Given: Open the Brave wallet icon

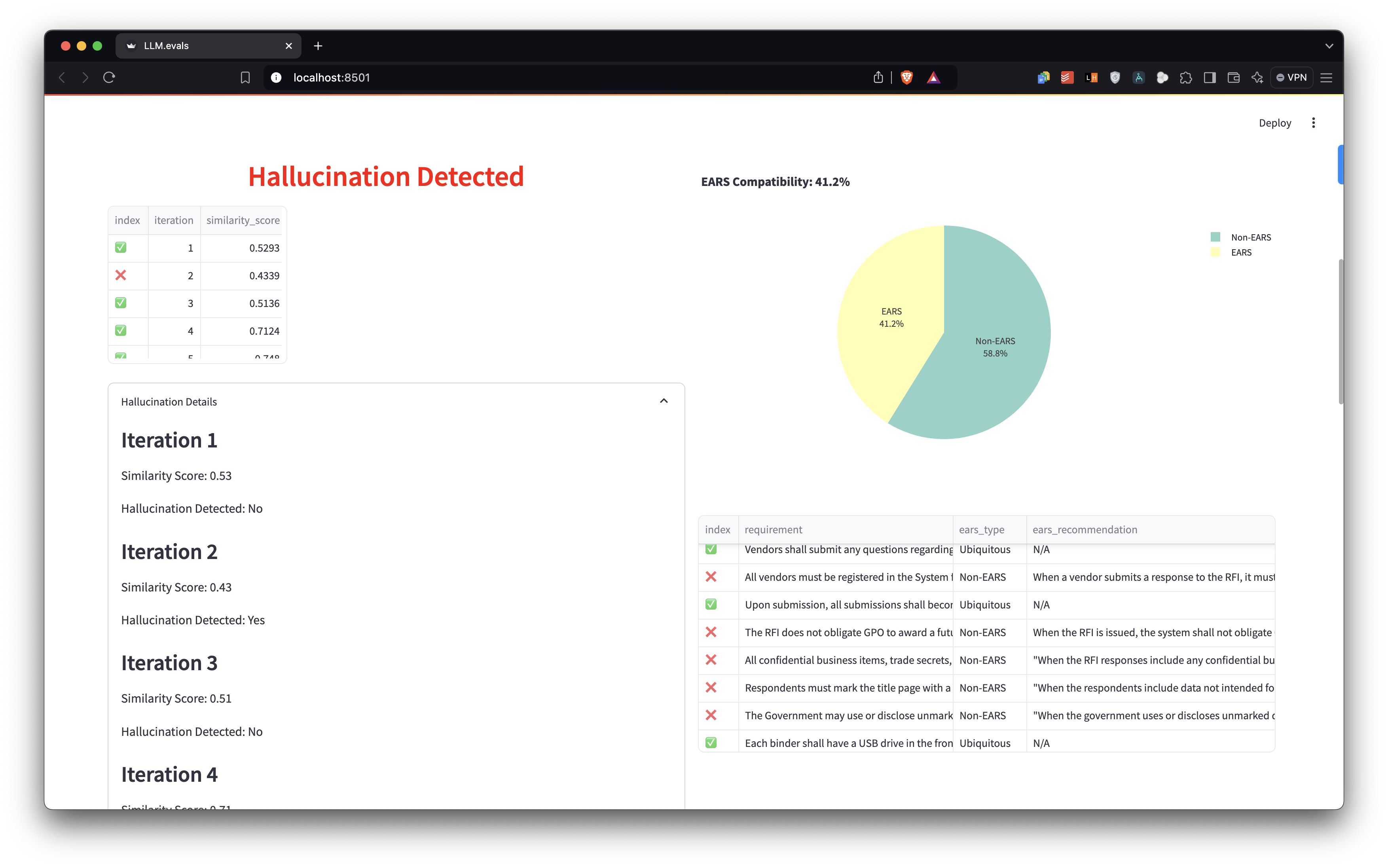Looking at the screenshot, I should [x=1233, y=78].
